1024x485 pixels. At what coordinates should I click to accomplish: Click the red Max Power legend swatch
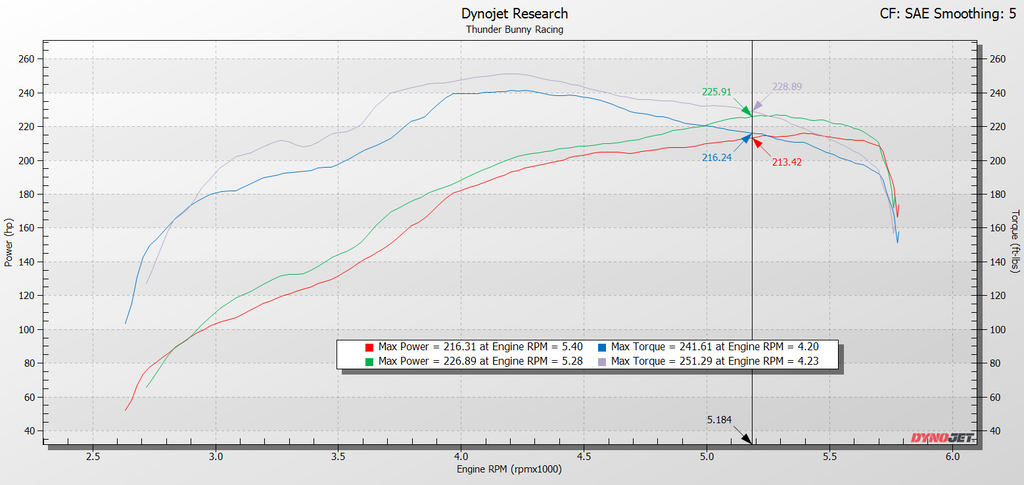369,347
